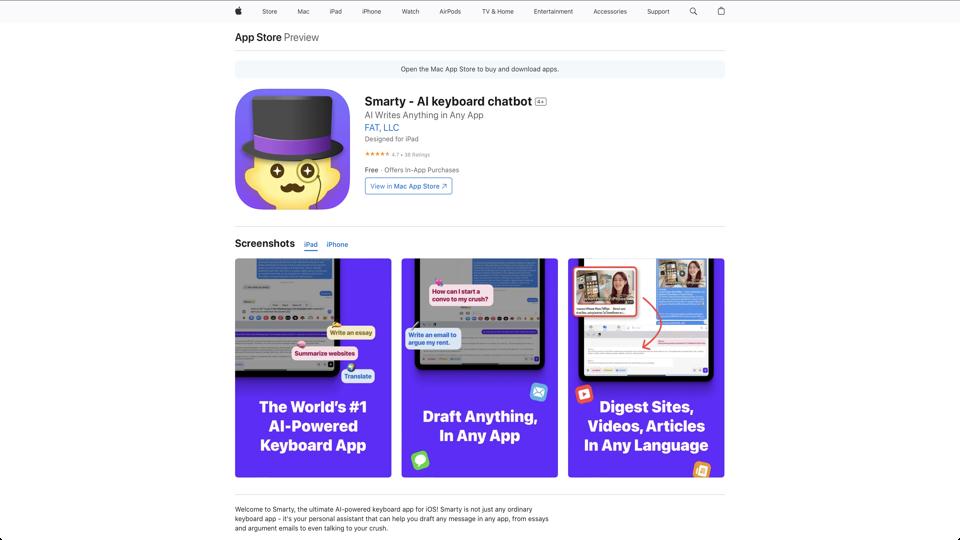Open the Watch navigation item
Viewport: 960px width, 540px height.
click(x=410, y=12)
